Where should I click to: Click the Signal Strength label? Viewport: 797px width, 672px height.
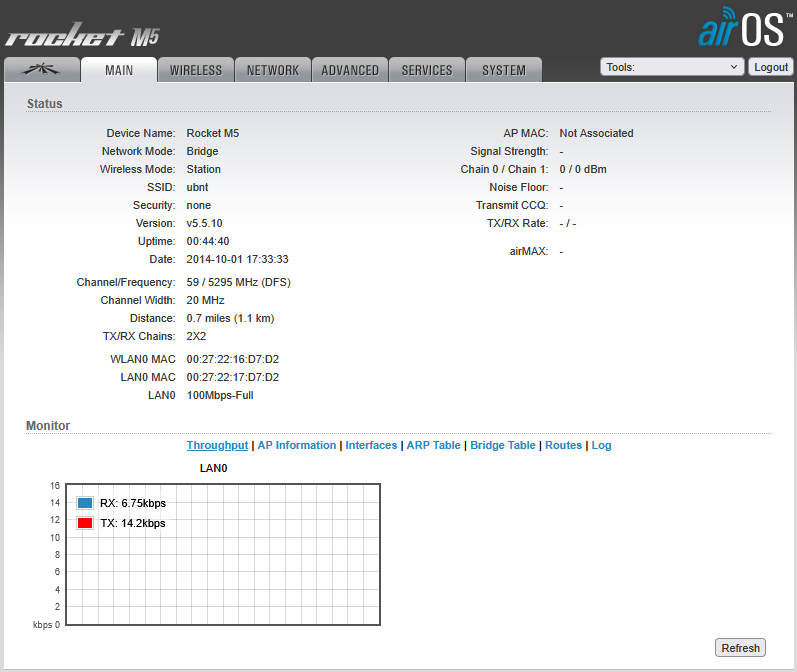[509, 151]
